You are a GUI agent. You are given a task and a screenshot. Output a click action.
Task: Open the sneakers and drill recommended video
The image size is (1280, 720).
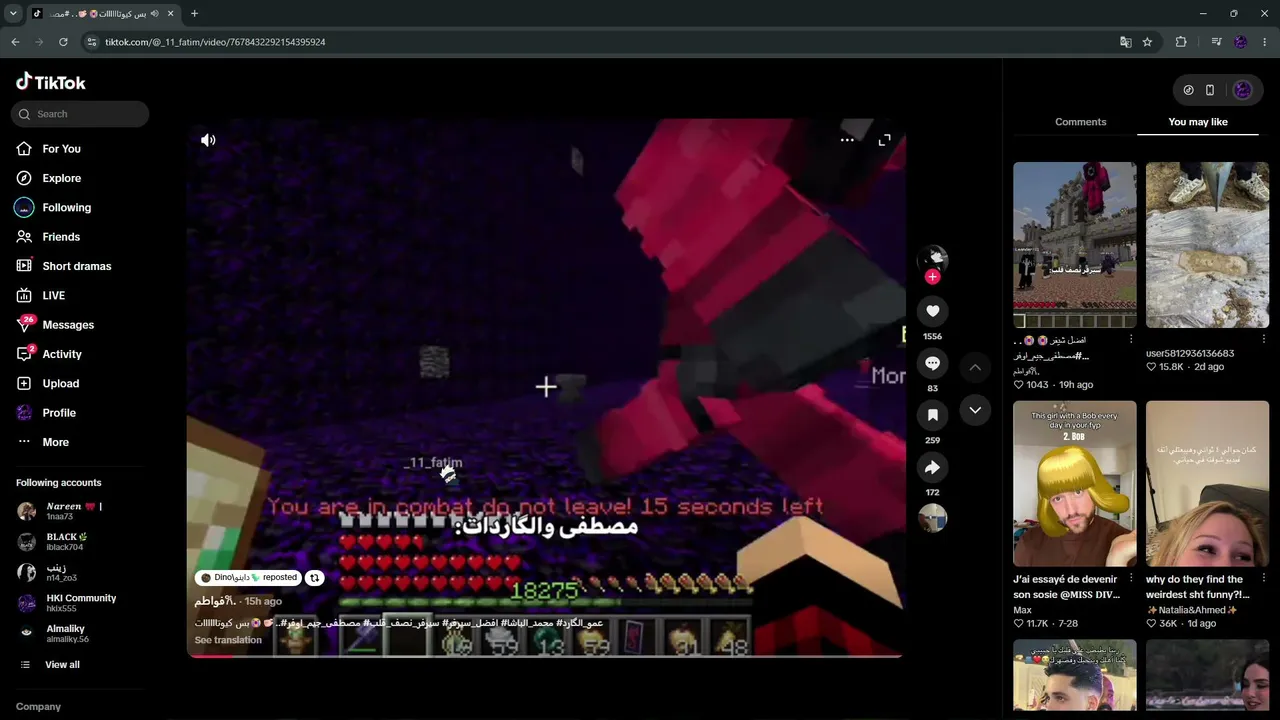[x=1207, y=245]
